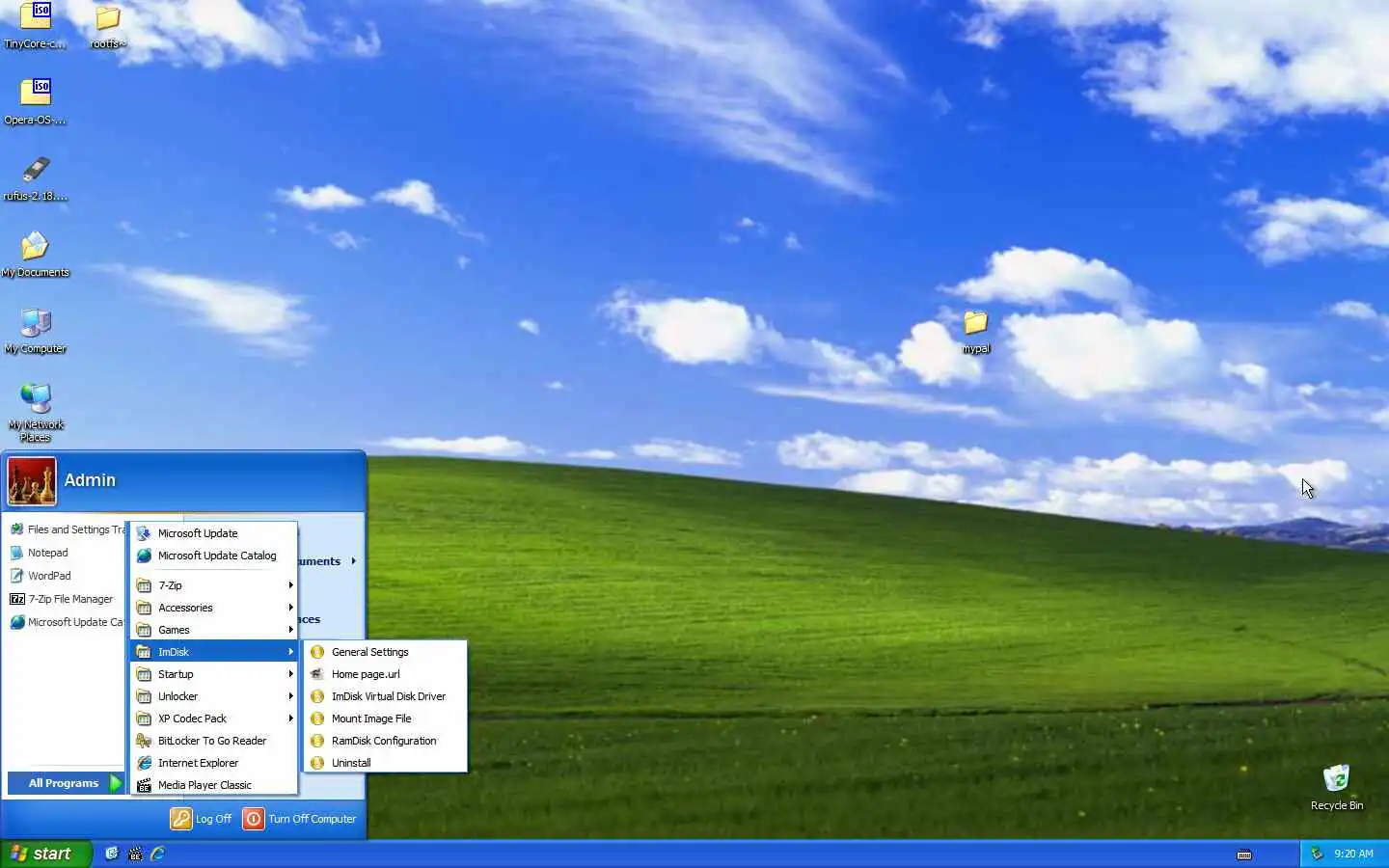Open the TinyCore ISO desktop icon
Viewport: 1389px width, 868px height.
point(36,26)
